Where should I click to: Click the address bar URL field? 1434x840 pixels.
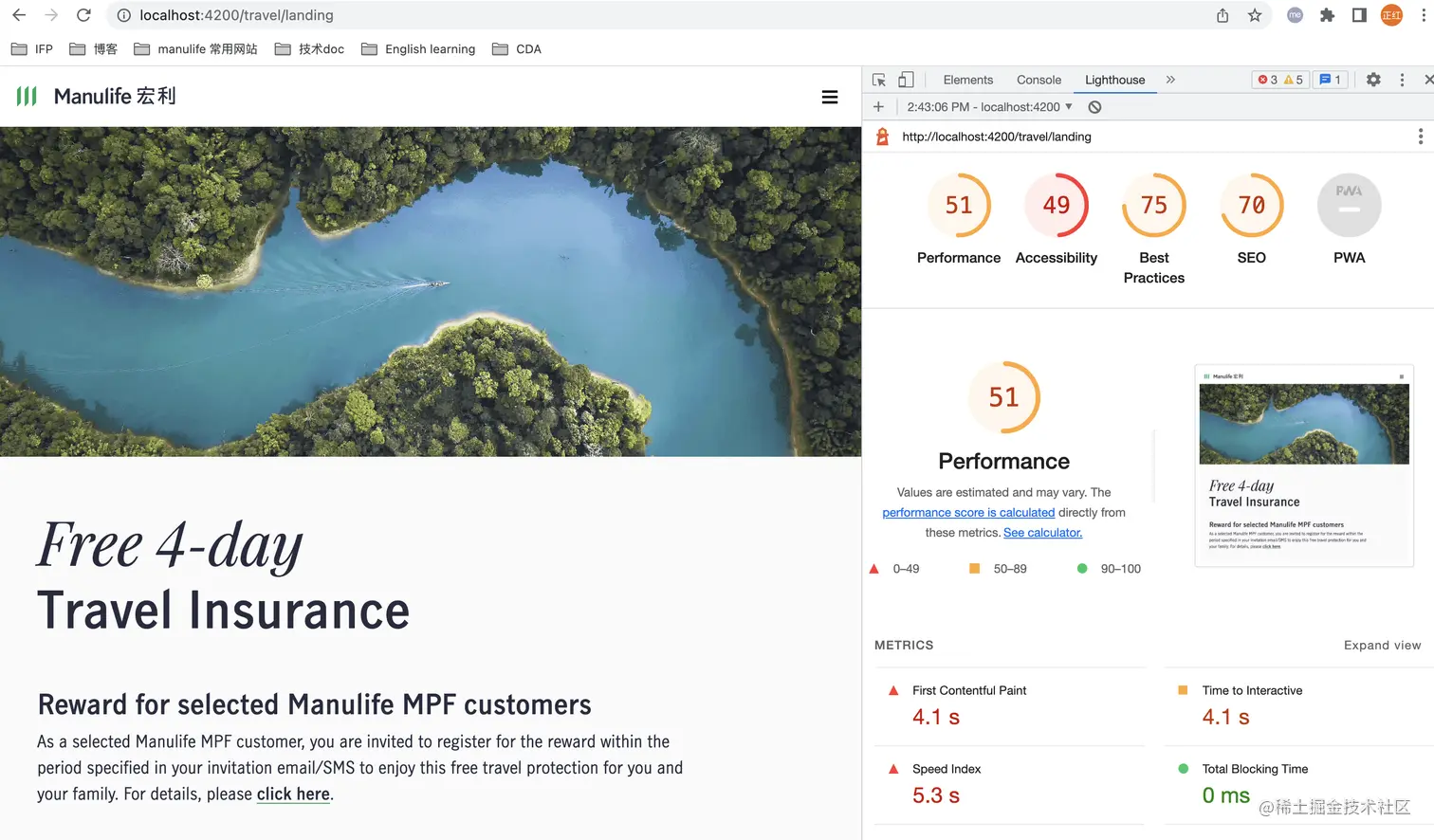[664, 15]
